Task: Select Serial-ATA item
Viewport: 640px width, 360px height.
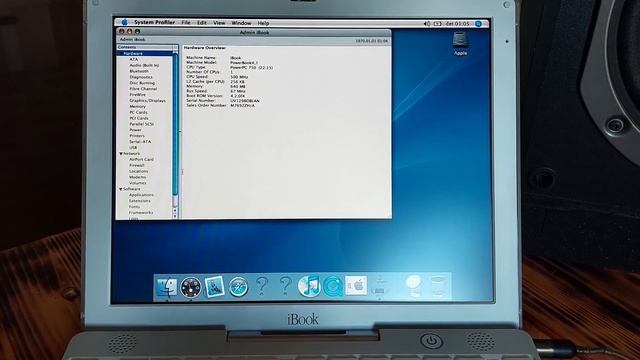Action: (x=140, y=142)
